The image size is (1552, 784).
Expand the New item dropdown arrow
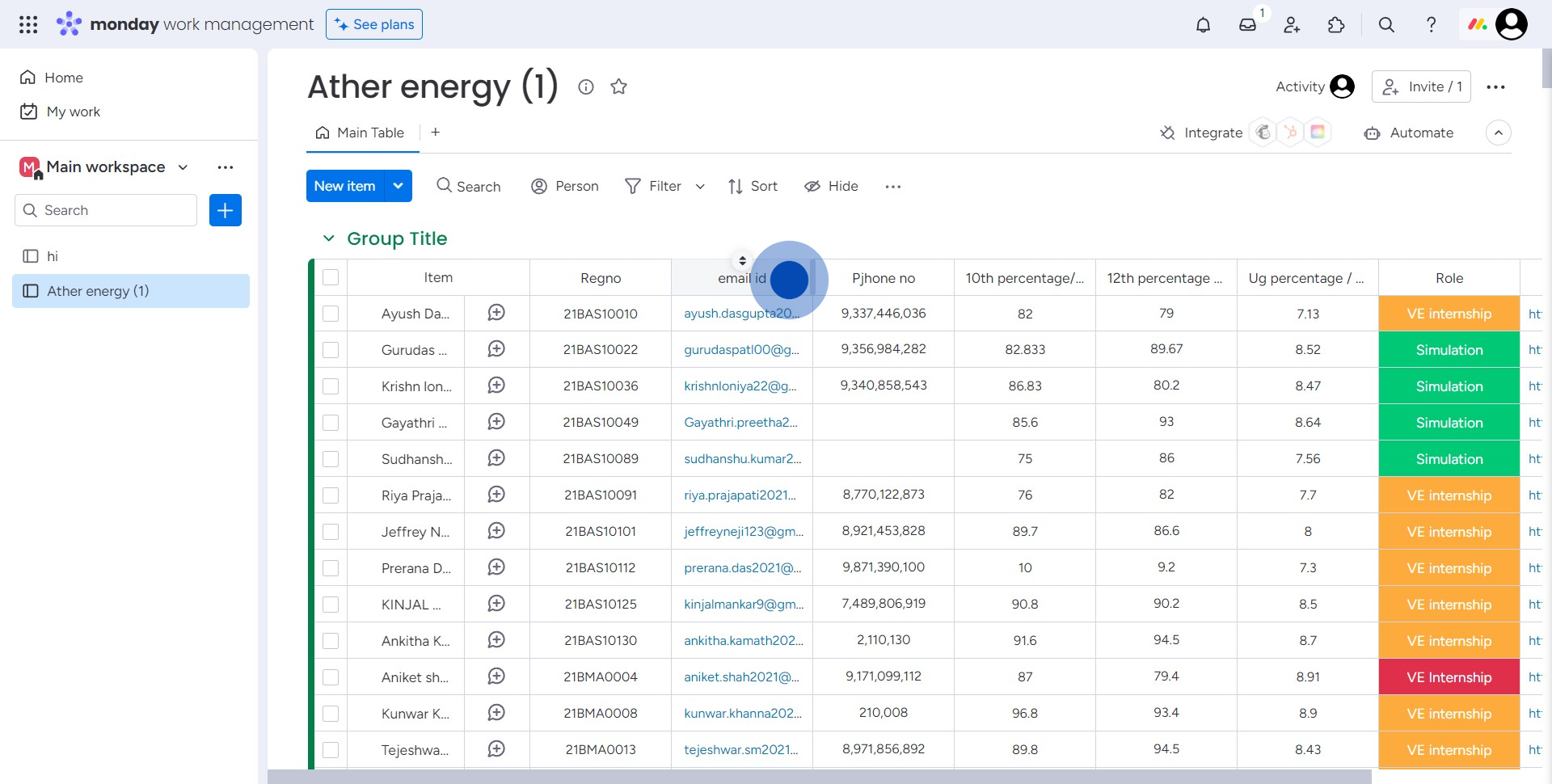[398, 186]
